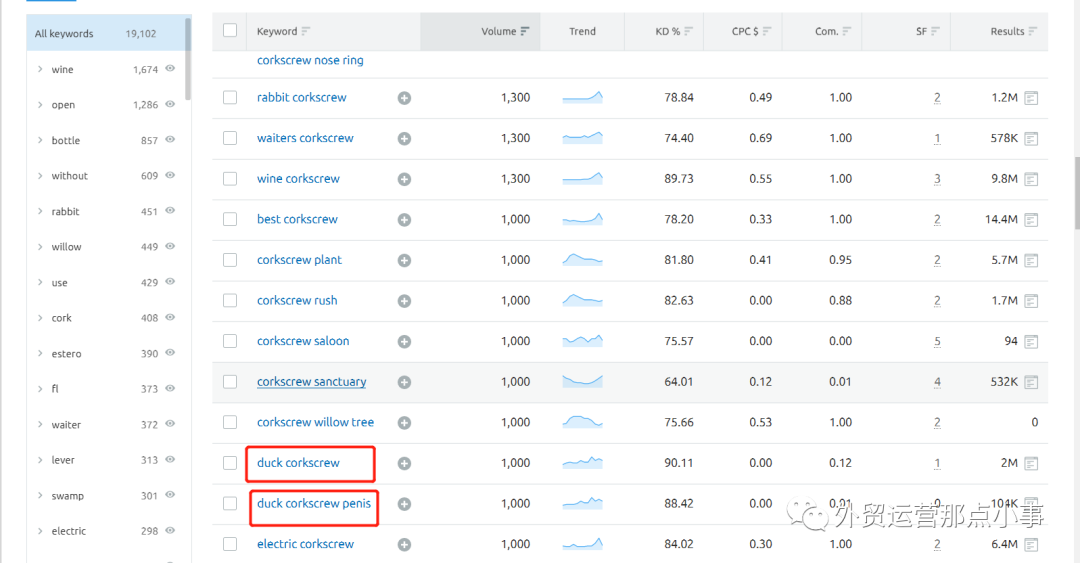
Task: Tick the checkbox for waiters corkscrew
Action: point(230,138)
